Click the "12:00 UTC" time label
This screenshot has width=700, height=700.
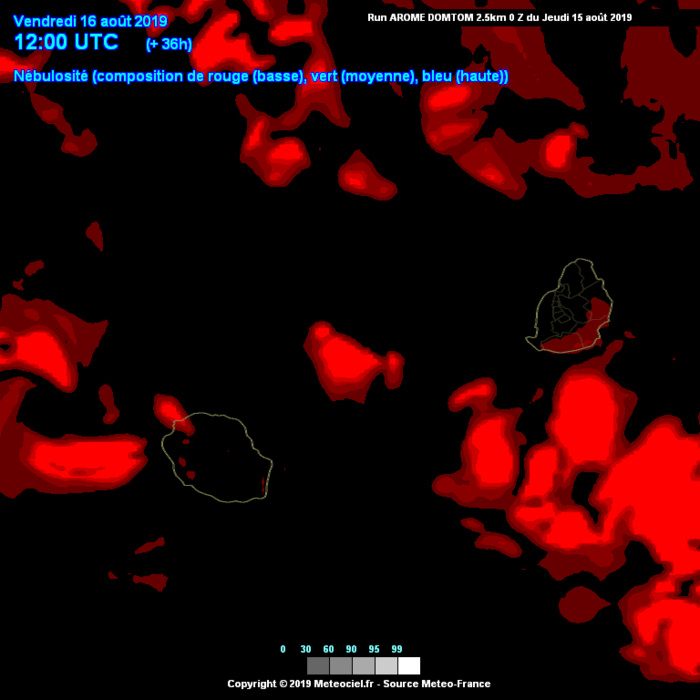tap(66, 43)
